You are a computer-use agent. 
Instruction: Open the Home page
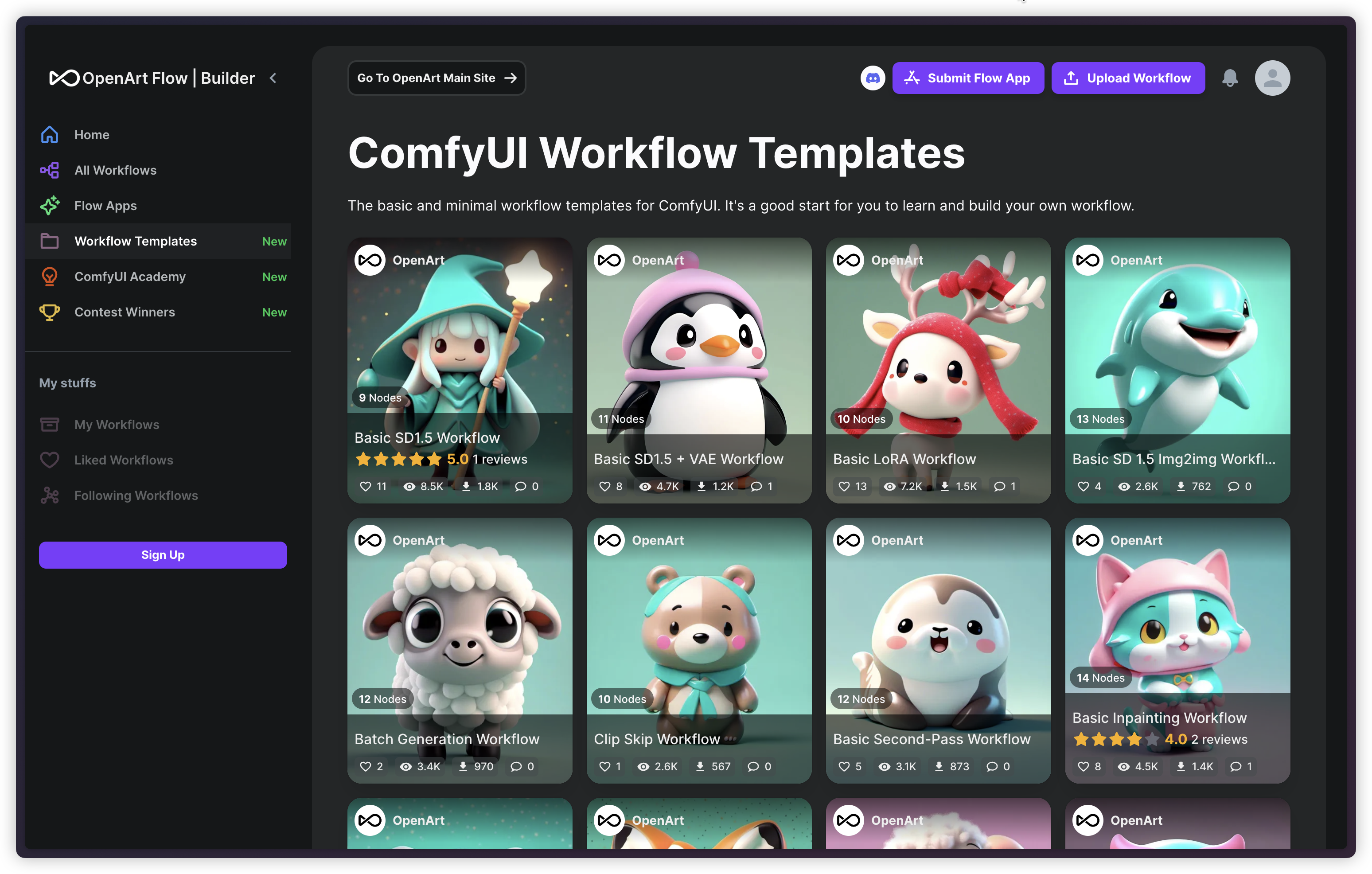coord(158,135)
